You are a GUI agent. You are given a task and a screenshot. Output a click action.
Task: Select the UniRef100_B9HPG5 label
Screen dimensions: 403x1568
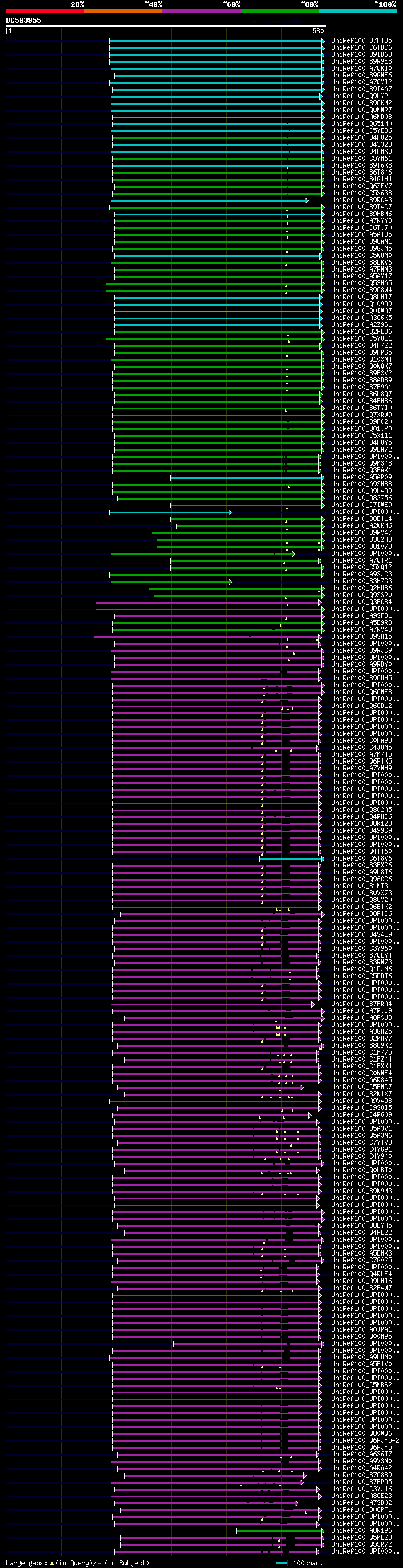pos(361,352)
